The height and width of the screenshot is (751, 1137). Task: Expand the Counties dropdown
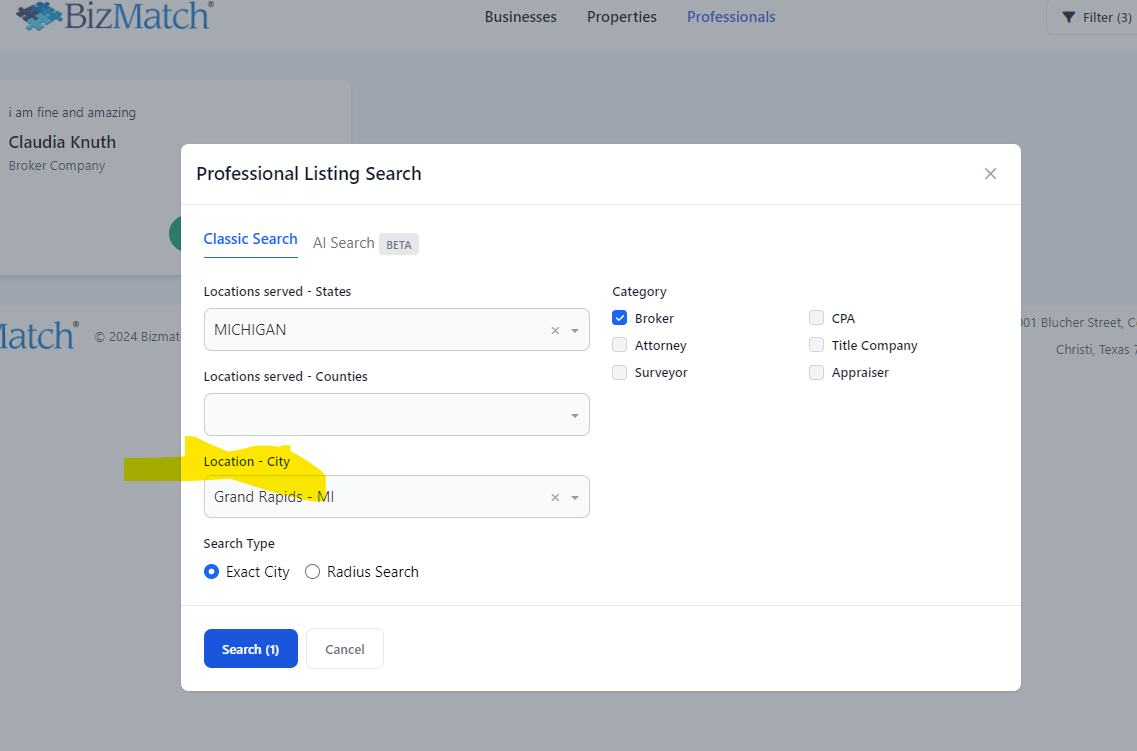tap(575, 415)
